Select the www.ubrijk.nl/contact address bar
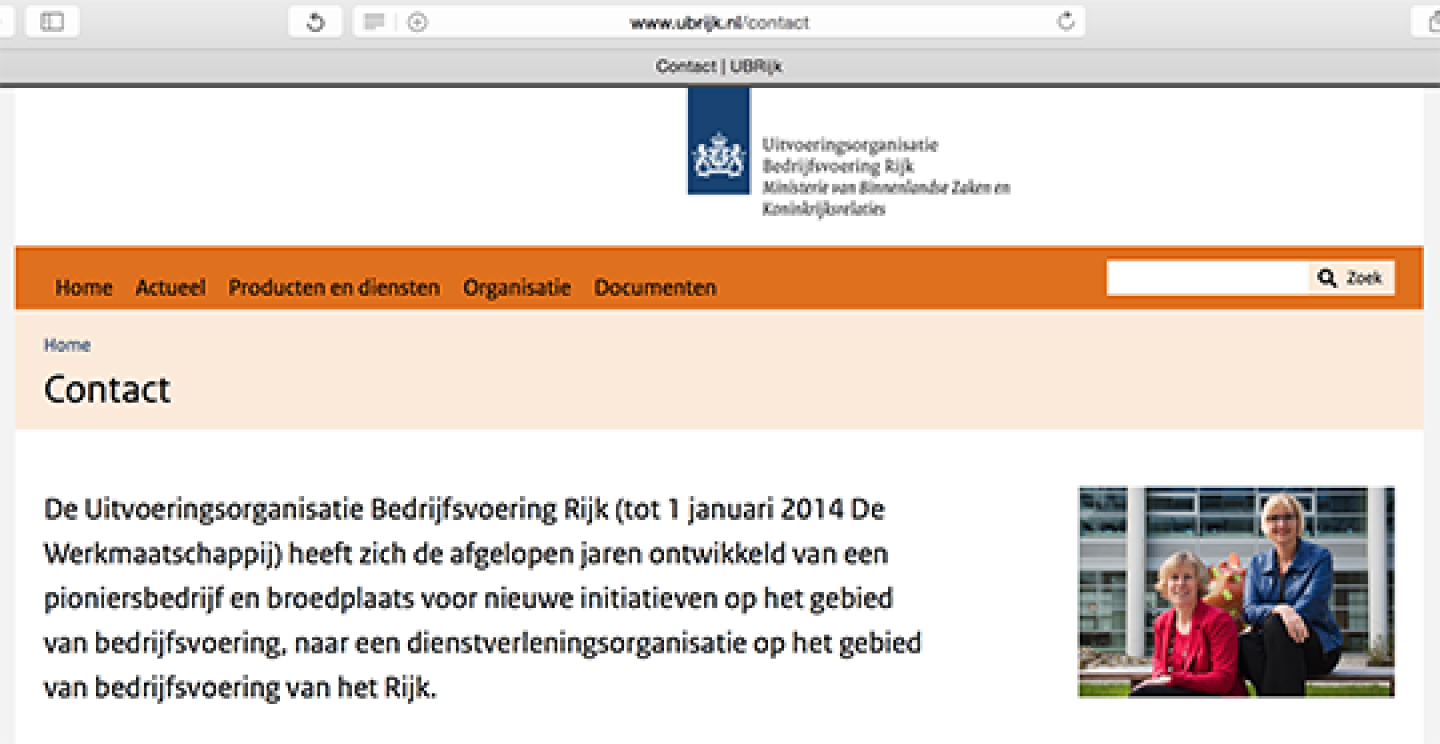 (719, 22)
